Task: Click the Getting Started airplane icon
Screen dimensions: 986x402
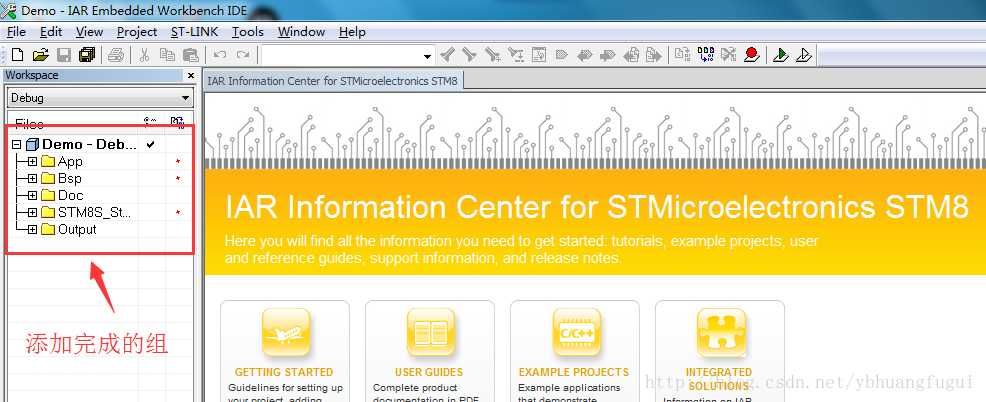Action: [x=286, y=333]
